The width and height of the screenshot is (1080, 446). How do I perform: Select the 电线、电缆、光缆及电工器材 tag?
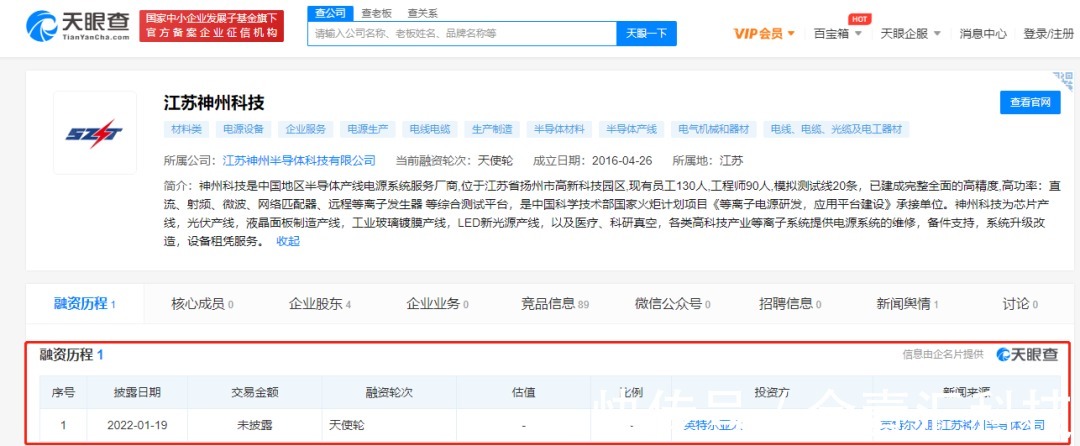(x=835, y=129)
